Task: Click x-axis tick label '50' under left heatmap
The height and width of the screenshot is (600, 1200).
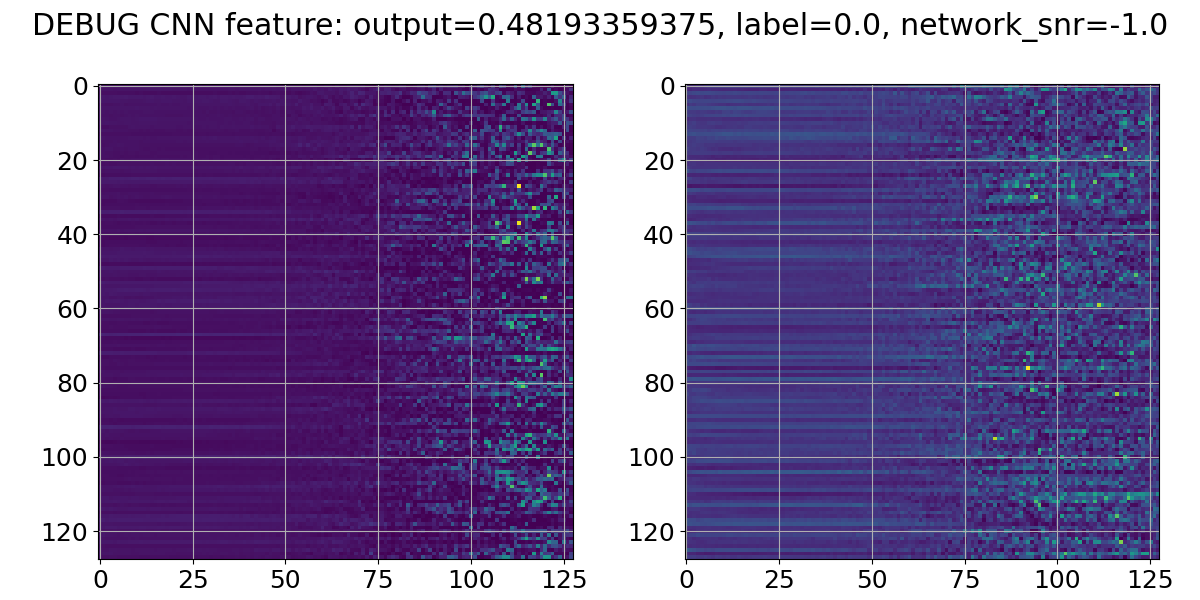Action: 286,579
